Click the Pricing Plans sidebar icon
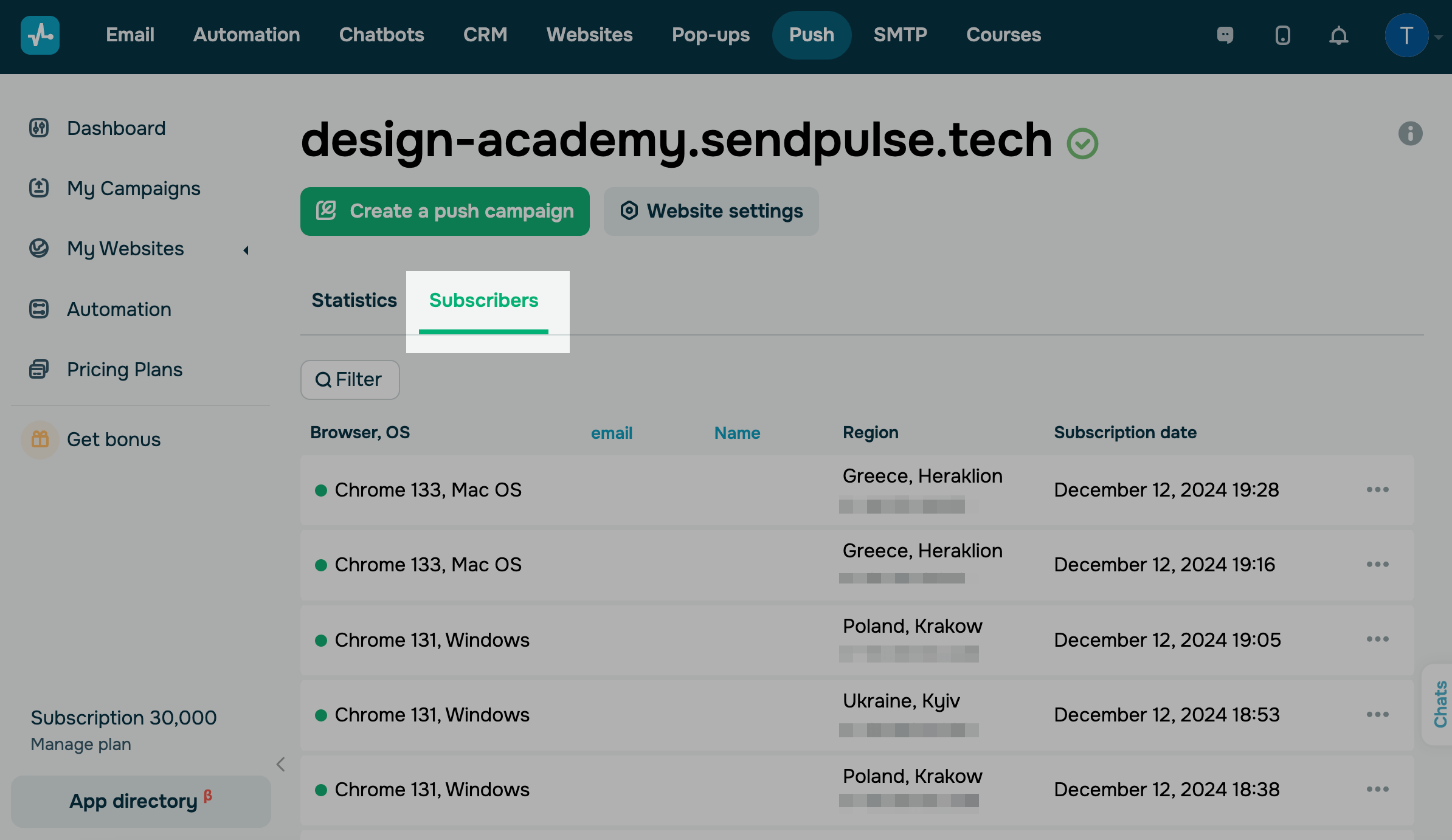Viewport: 1452px width, 840px height. (39, 369)
